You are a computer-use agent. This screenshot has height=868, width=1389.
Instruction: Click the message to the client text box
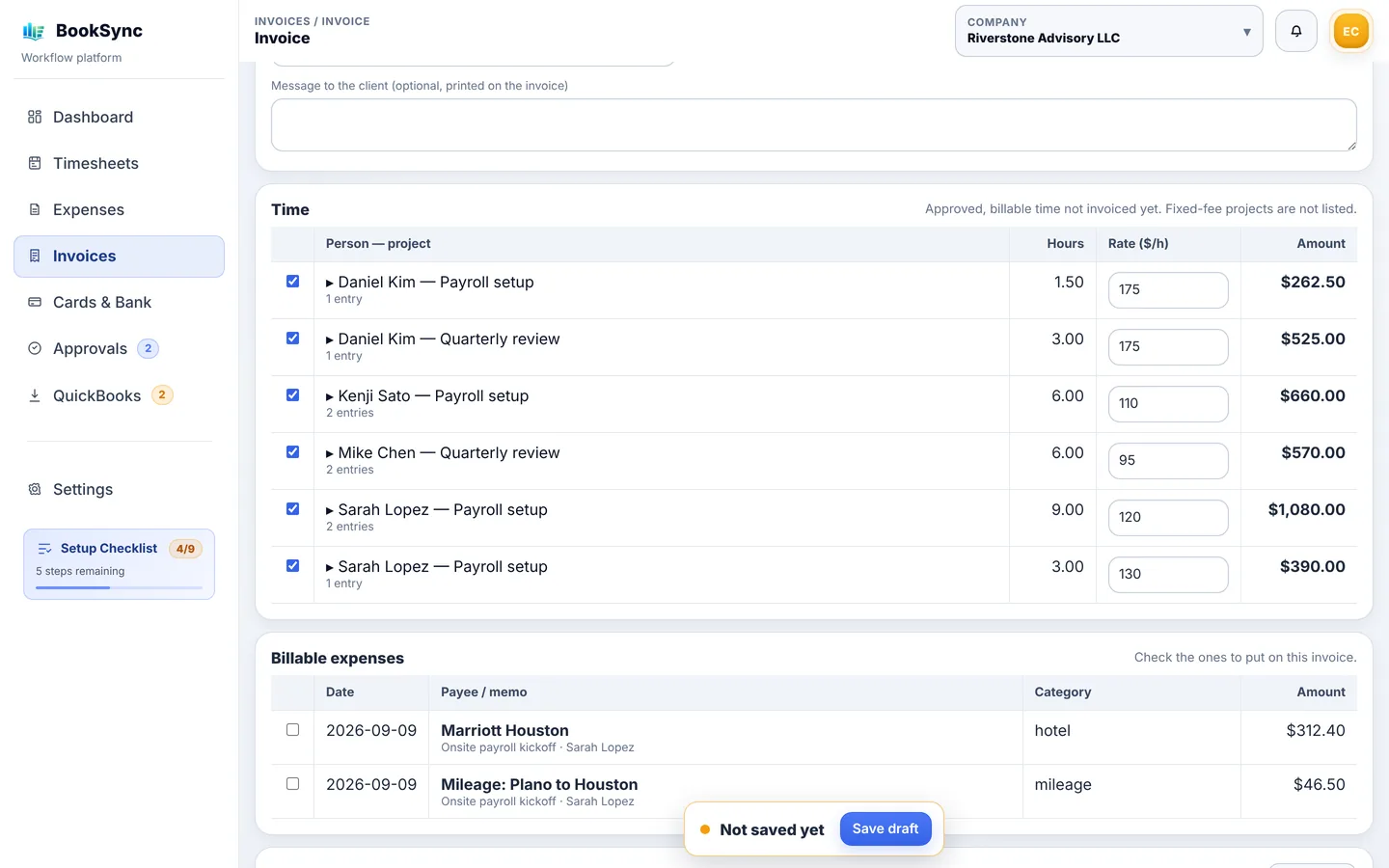(814, 125)
